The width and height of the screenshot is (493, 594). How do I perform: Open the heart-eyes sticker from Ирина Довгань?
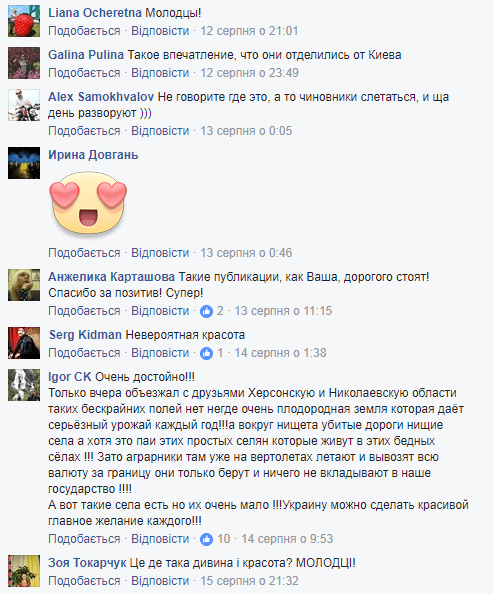click(88, 205)
